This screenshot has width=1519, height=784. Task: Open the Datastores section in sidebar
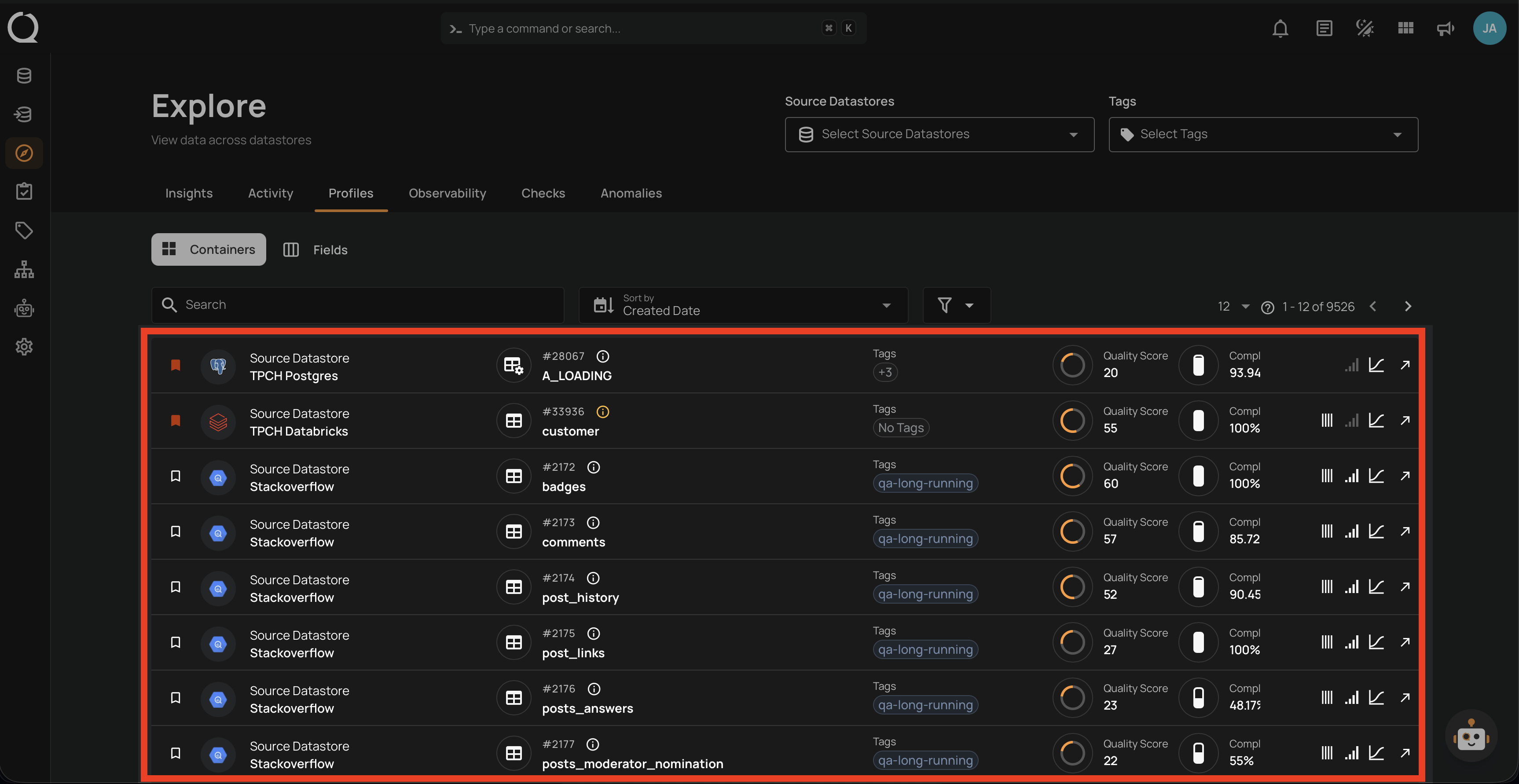pos(24,76)
